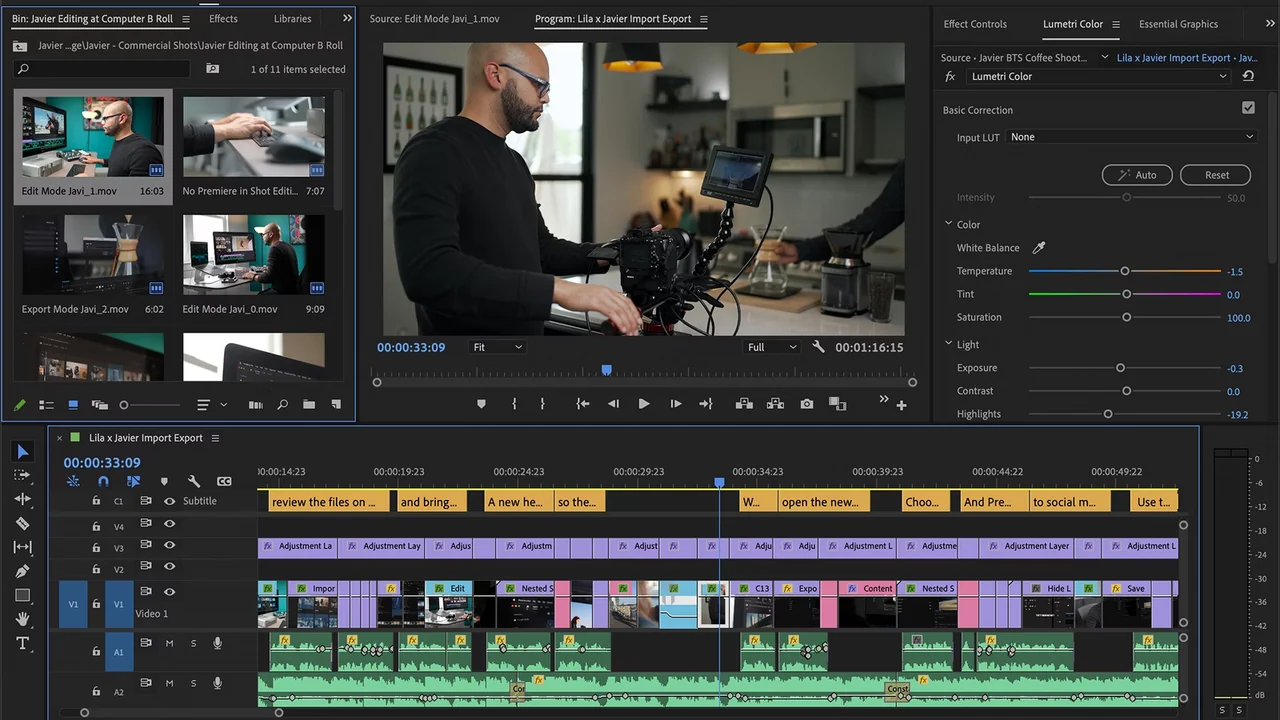Select the Hand tool
1280x720 pixels.
point(23,619)
